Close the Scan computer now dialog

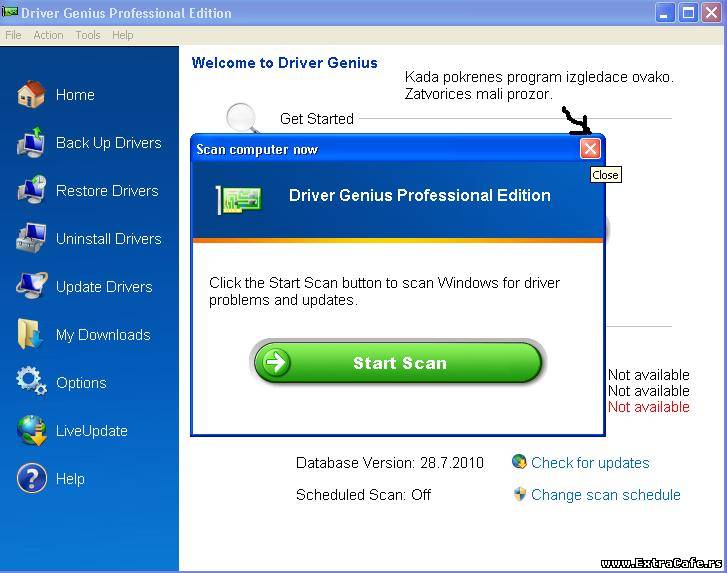590,149
